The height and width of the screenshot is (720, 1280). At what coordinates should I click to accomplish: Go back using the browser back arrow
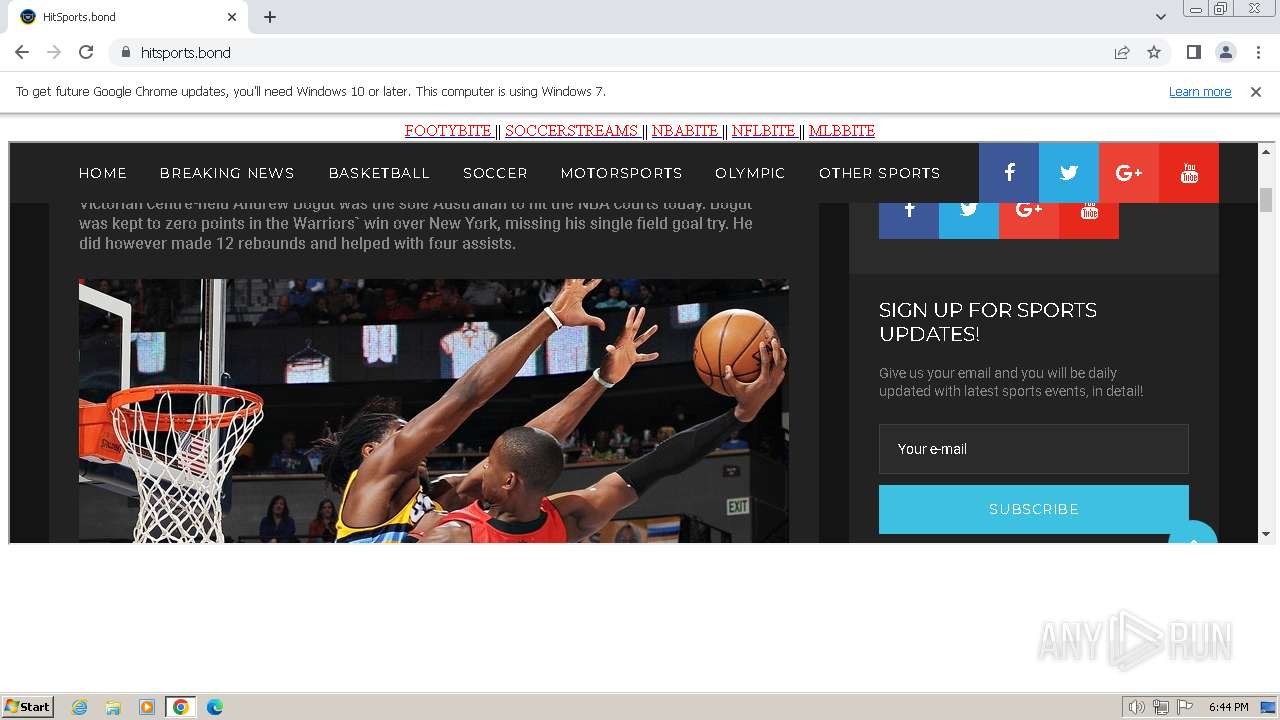[x=22, y=52]
